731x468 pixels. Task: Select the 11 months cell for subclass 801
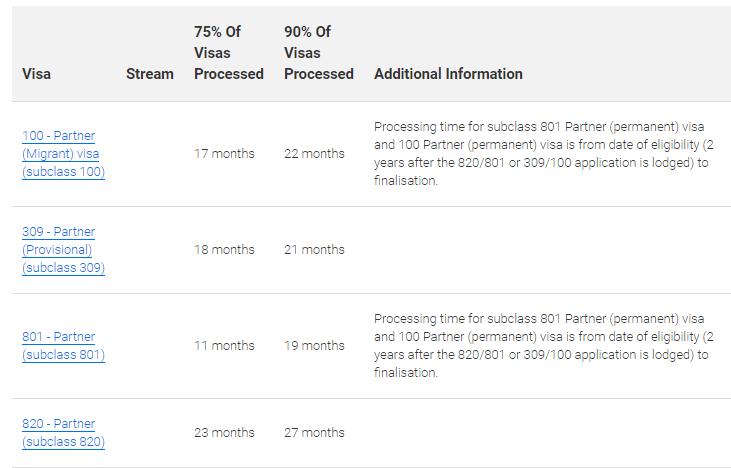click(224, 346)
